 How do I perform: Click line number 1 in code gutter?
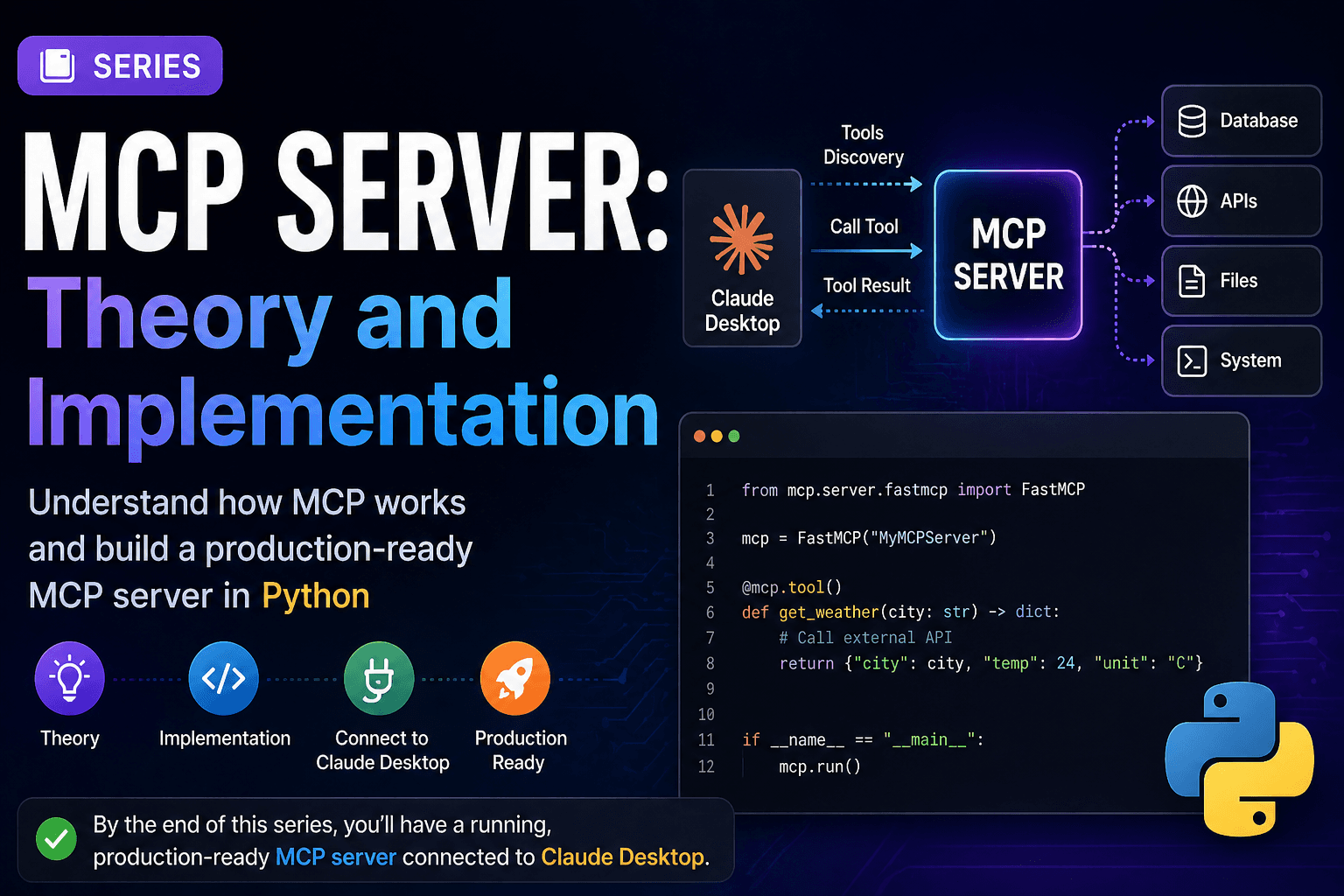click(710, 490)
